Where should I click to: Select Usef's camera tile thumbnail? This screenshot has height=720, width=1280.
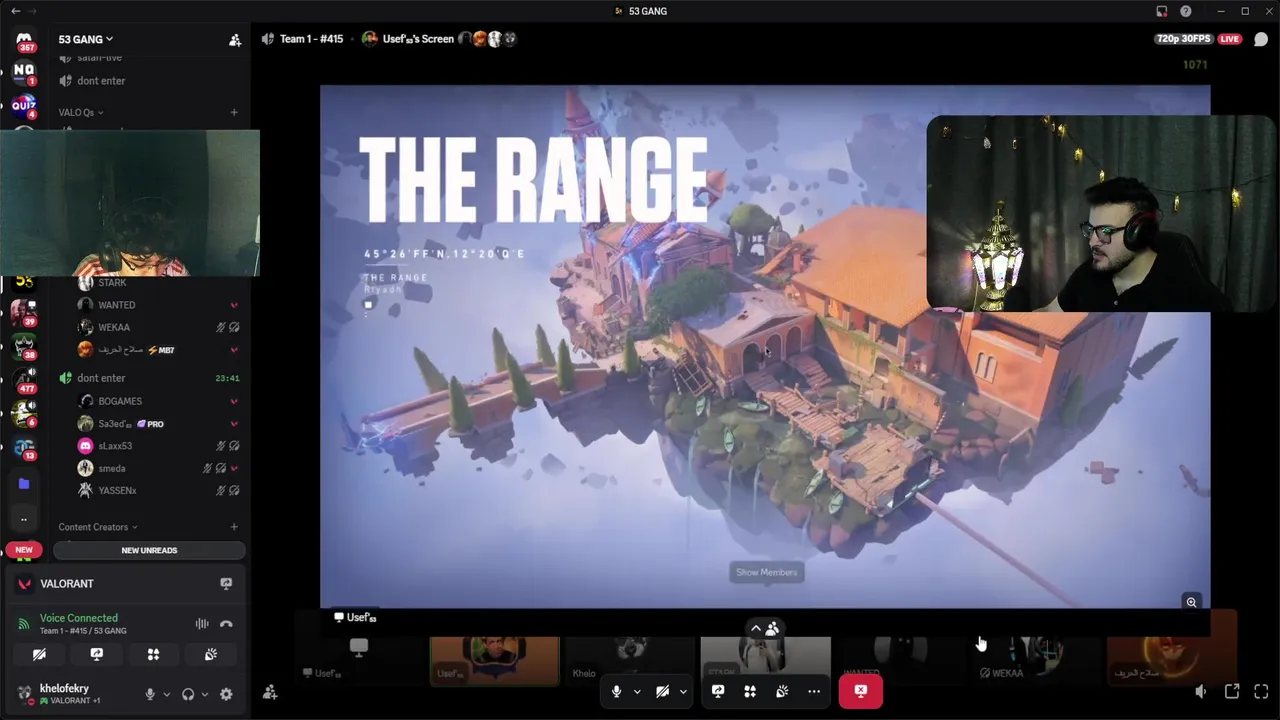(495, 660)
